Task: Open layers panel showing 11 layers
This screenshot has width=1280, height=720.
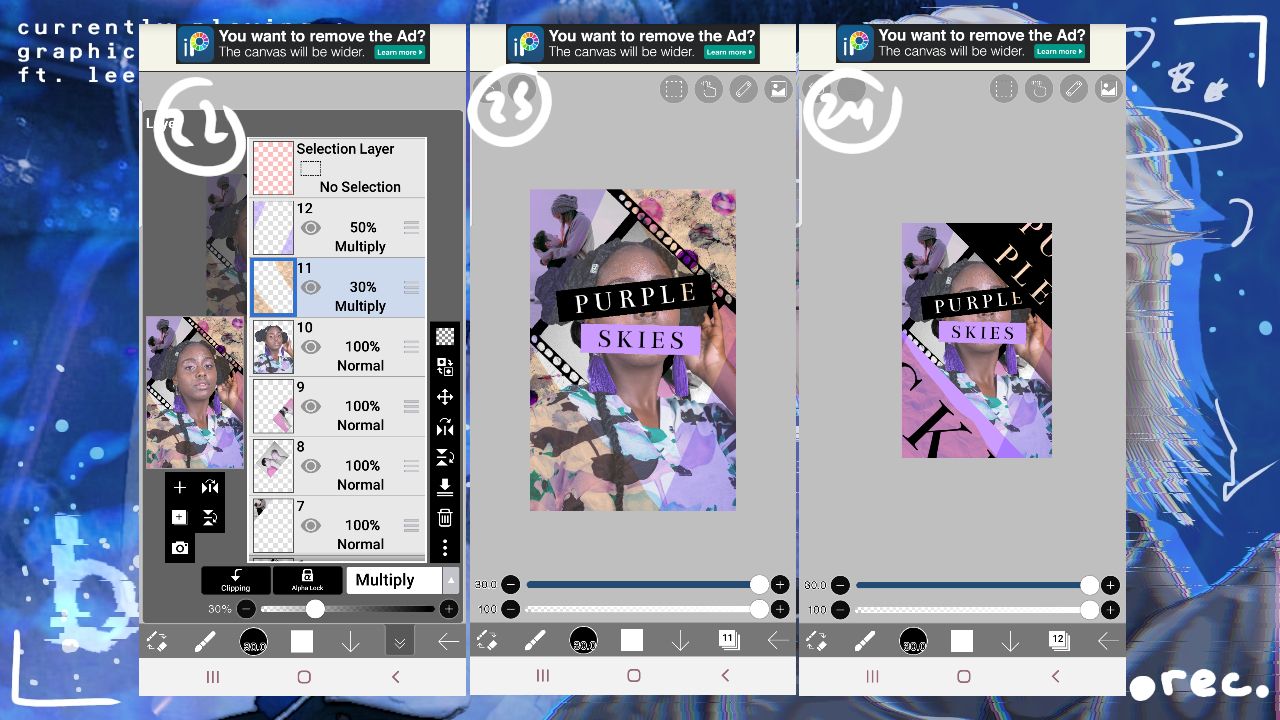Action: tap(728, 640)
